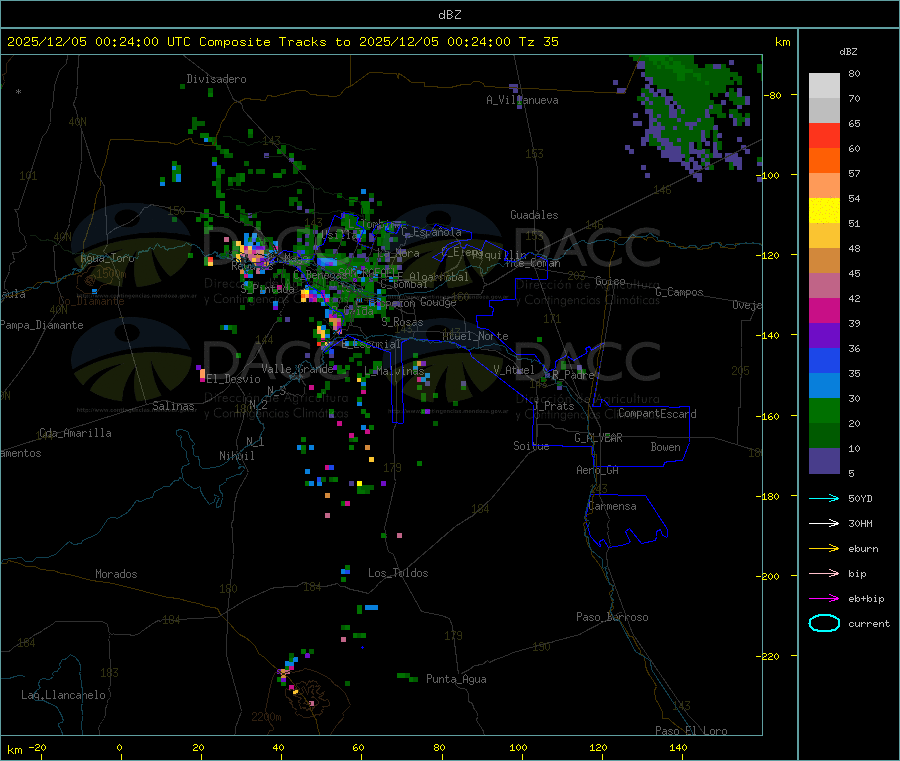Select the magenta 39–42 dBZ color swatch
The image size is (900, 761).
pyautogui.click(x=824, y=310)
